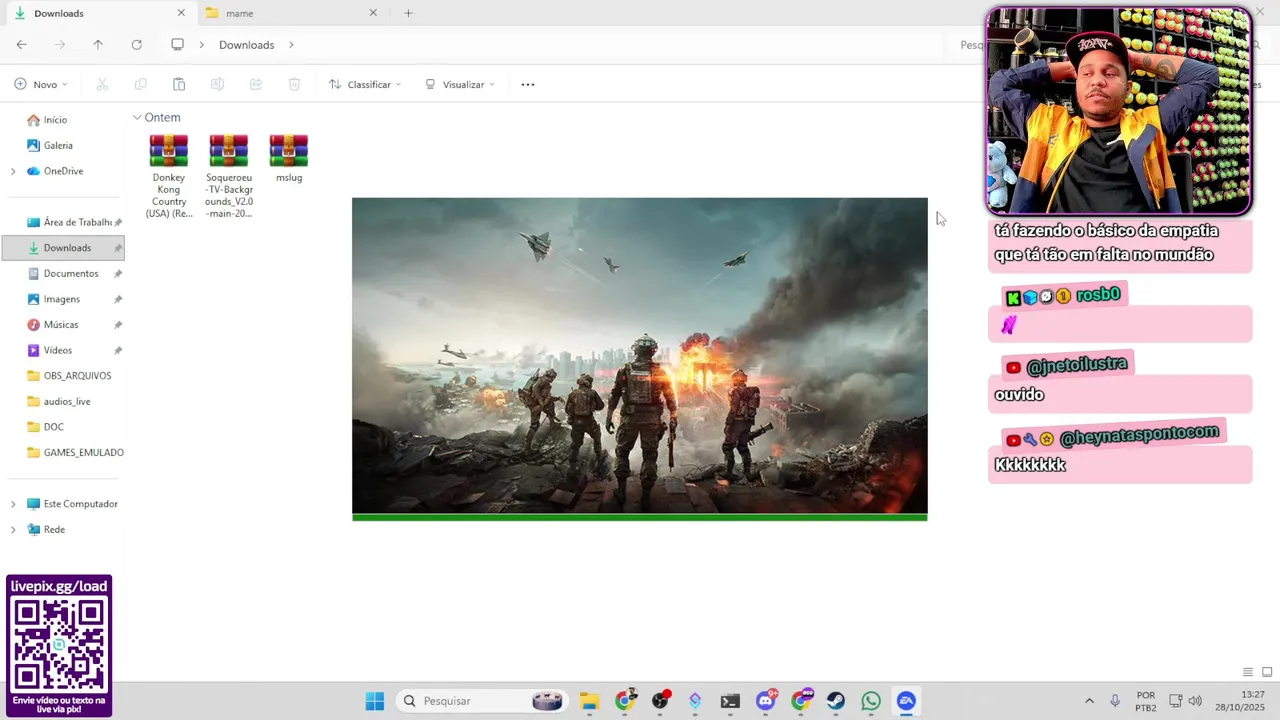This screenshot has width=1280, height=720.
Task: Click the Delete trash icon
Action: (294, 85)
